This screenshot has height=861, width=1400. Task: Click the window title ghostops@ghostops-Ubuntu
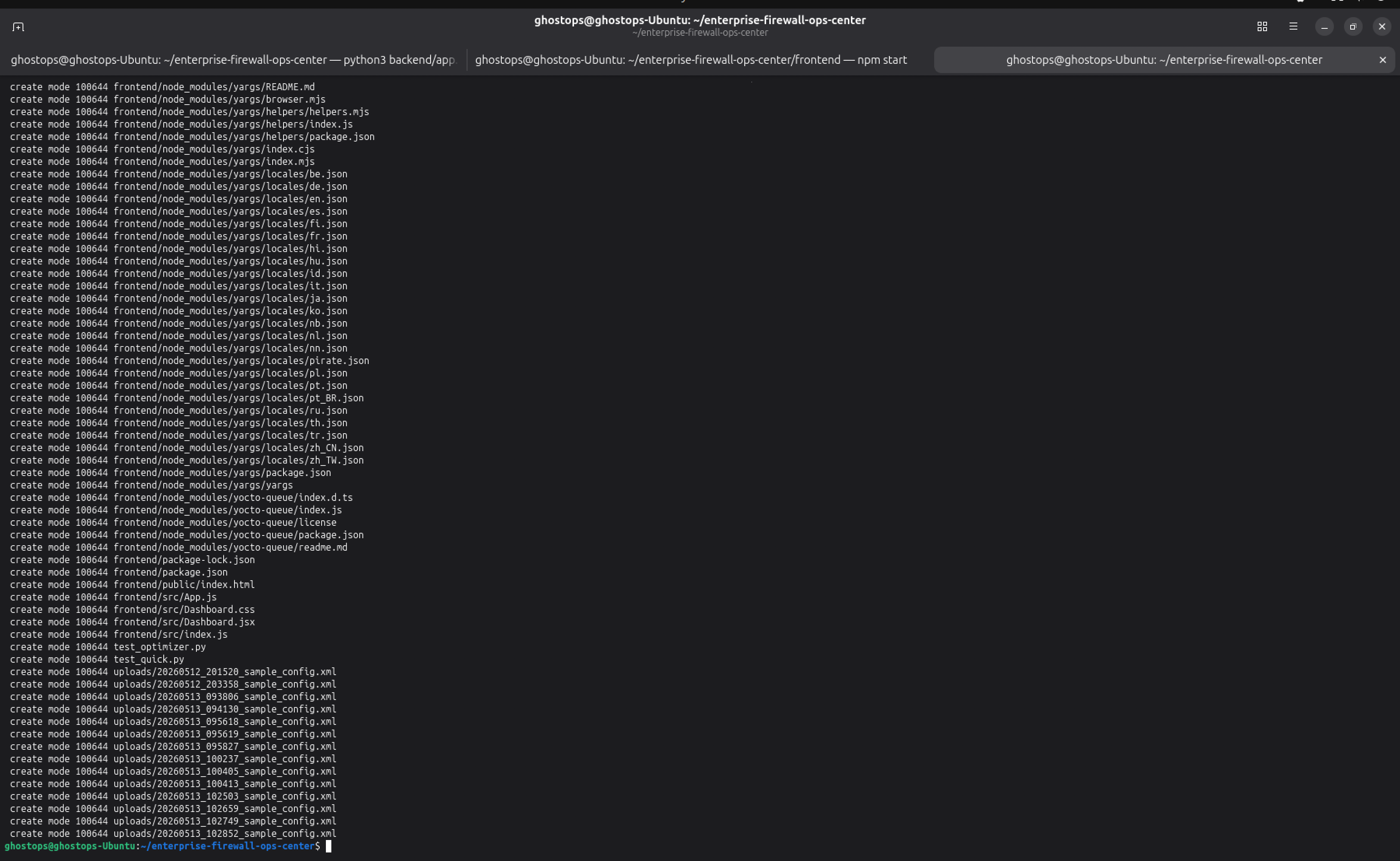point(700,21)
